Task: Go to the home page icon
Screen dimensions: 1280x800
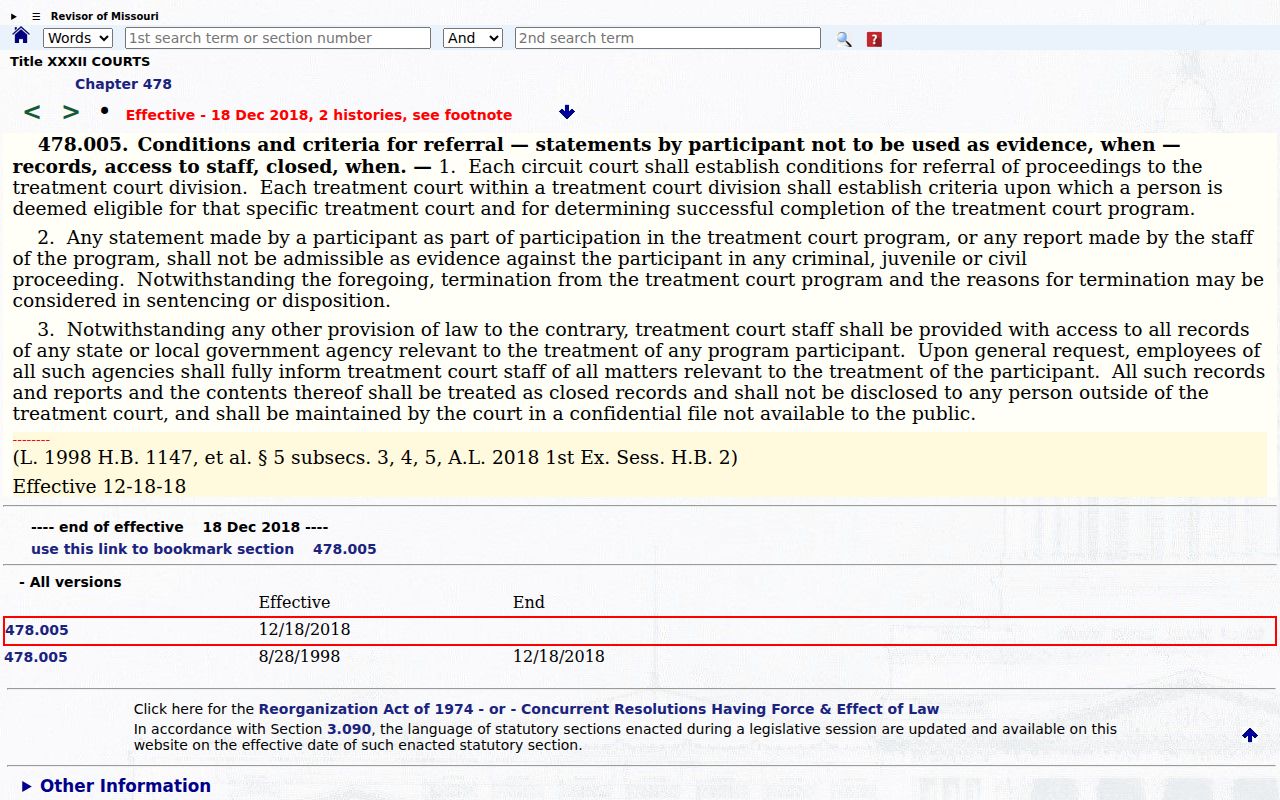Action: coord(21,36)
